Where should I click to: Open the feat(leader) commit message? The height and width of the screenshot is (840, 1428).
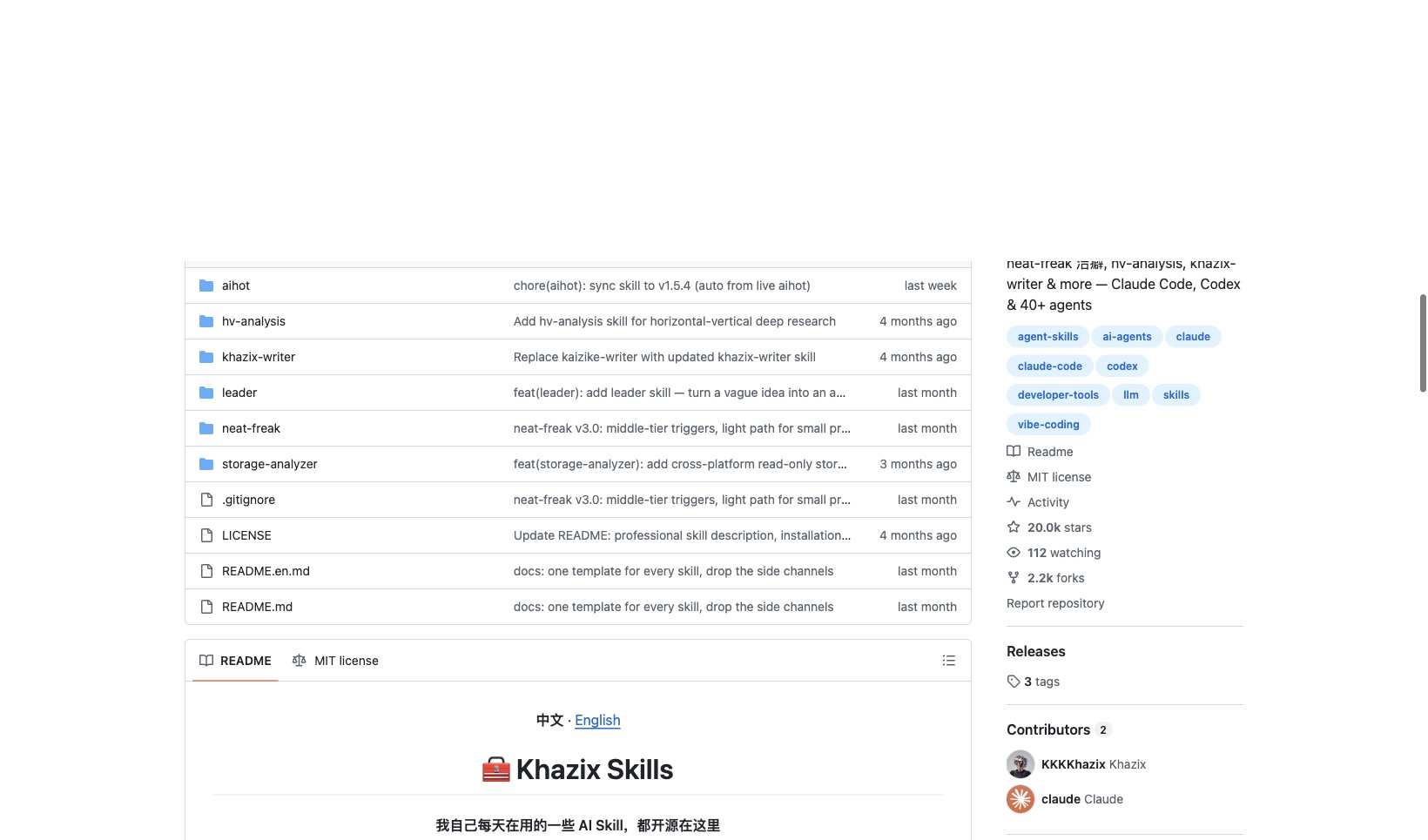679,393
